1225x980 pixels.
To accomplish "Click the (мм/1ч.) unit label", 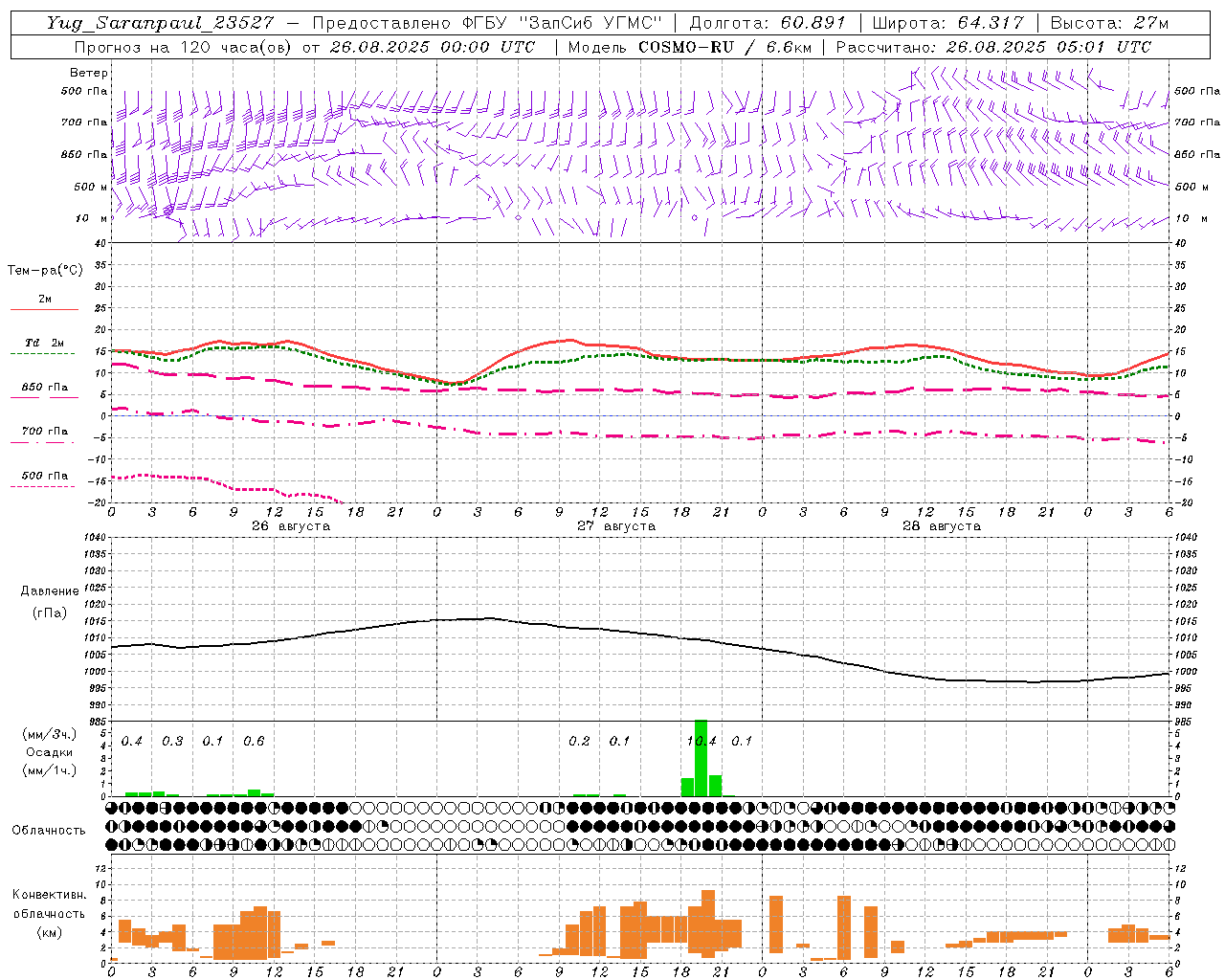I will pos(49,770).
